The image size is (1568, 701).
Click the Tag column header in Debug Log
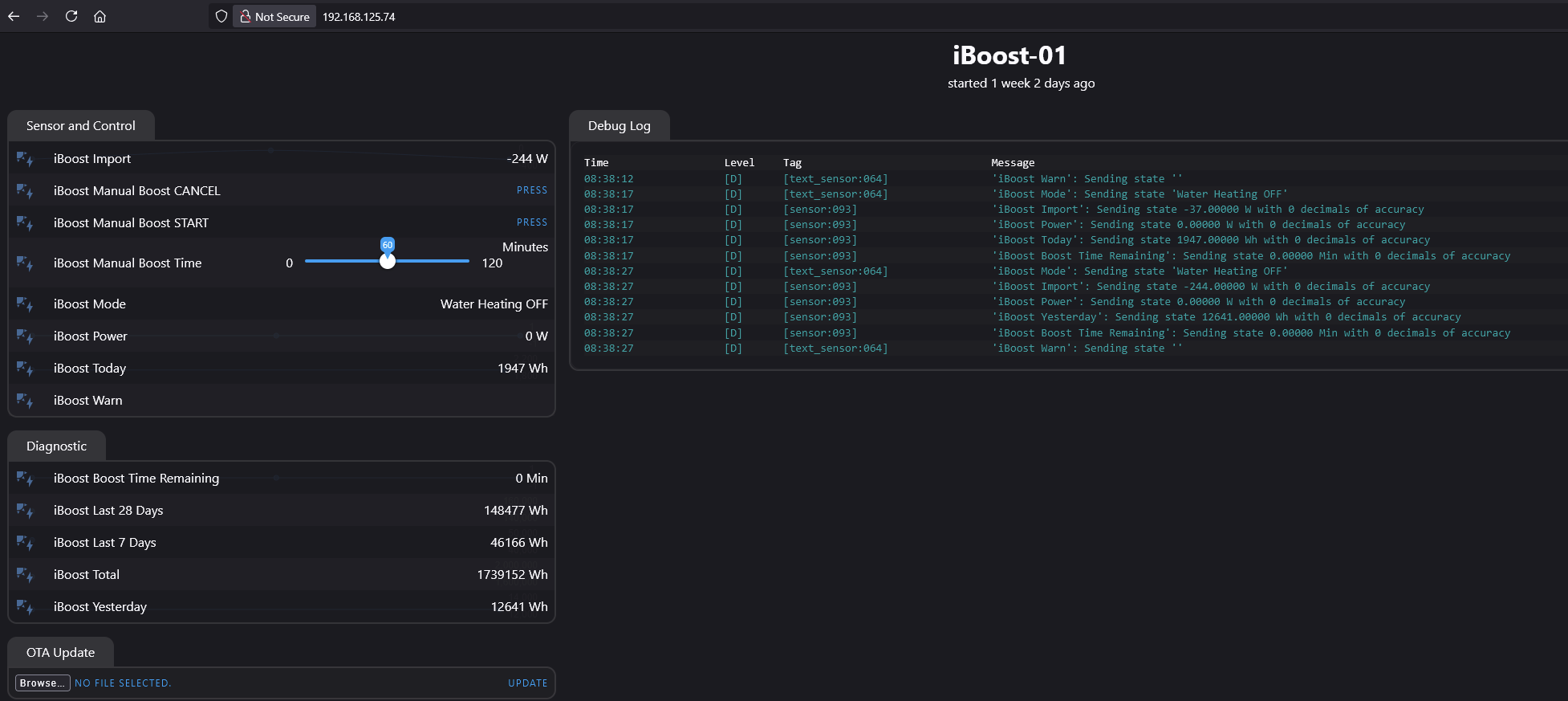click(792, 163)
